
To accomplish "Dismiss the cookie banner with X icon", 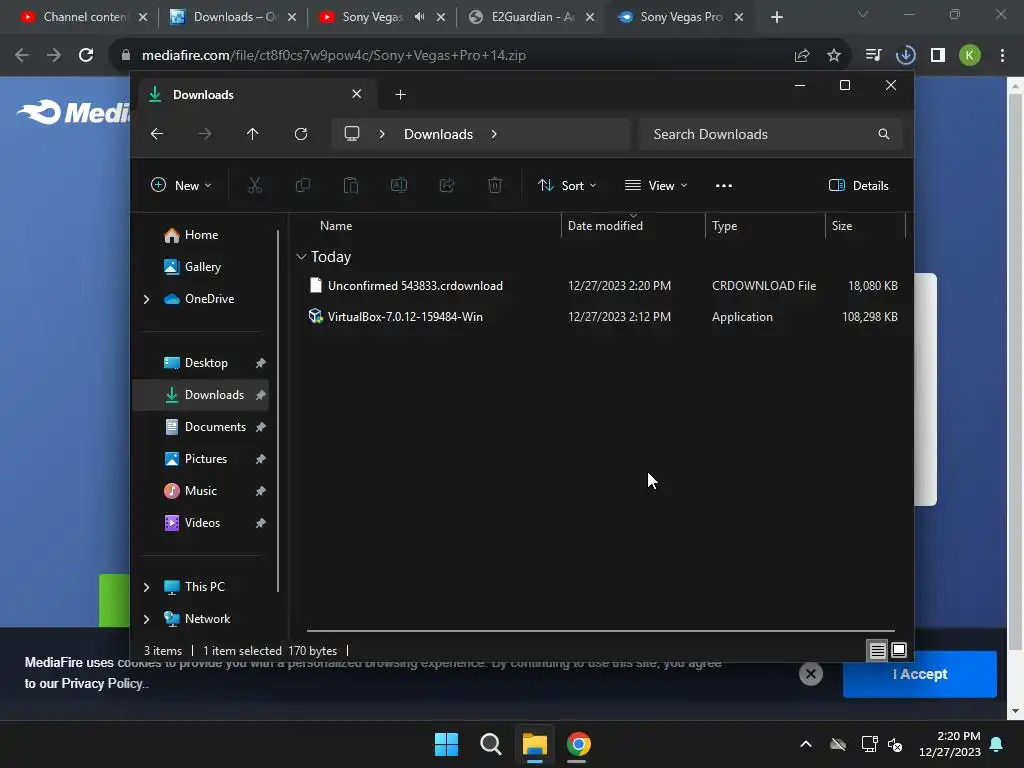I will point(810,674).
